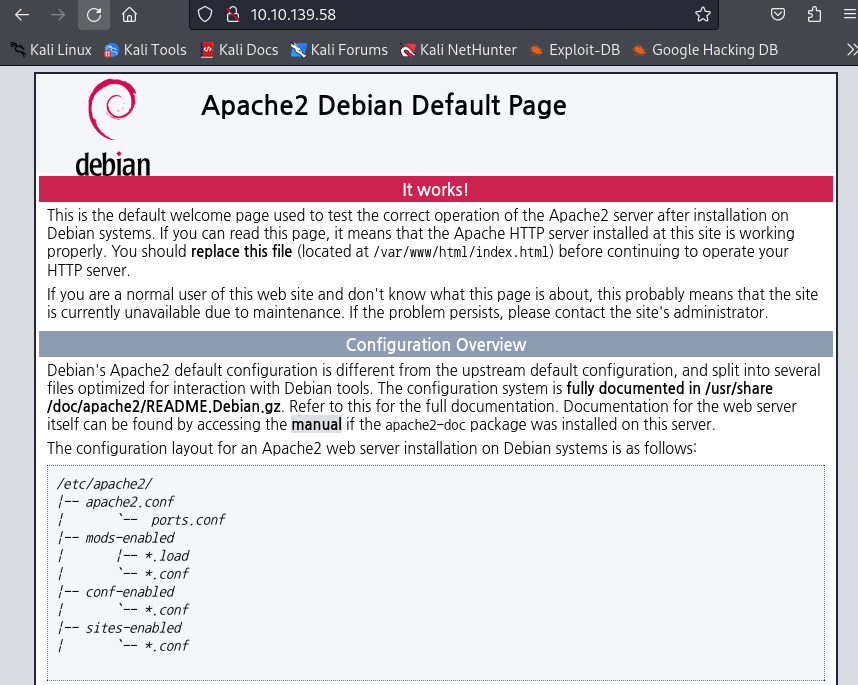Go back to the previous page

click(x=22, y=15)
